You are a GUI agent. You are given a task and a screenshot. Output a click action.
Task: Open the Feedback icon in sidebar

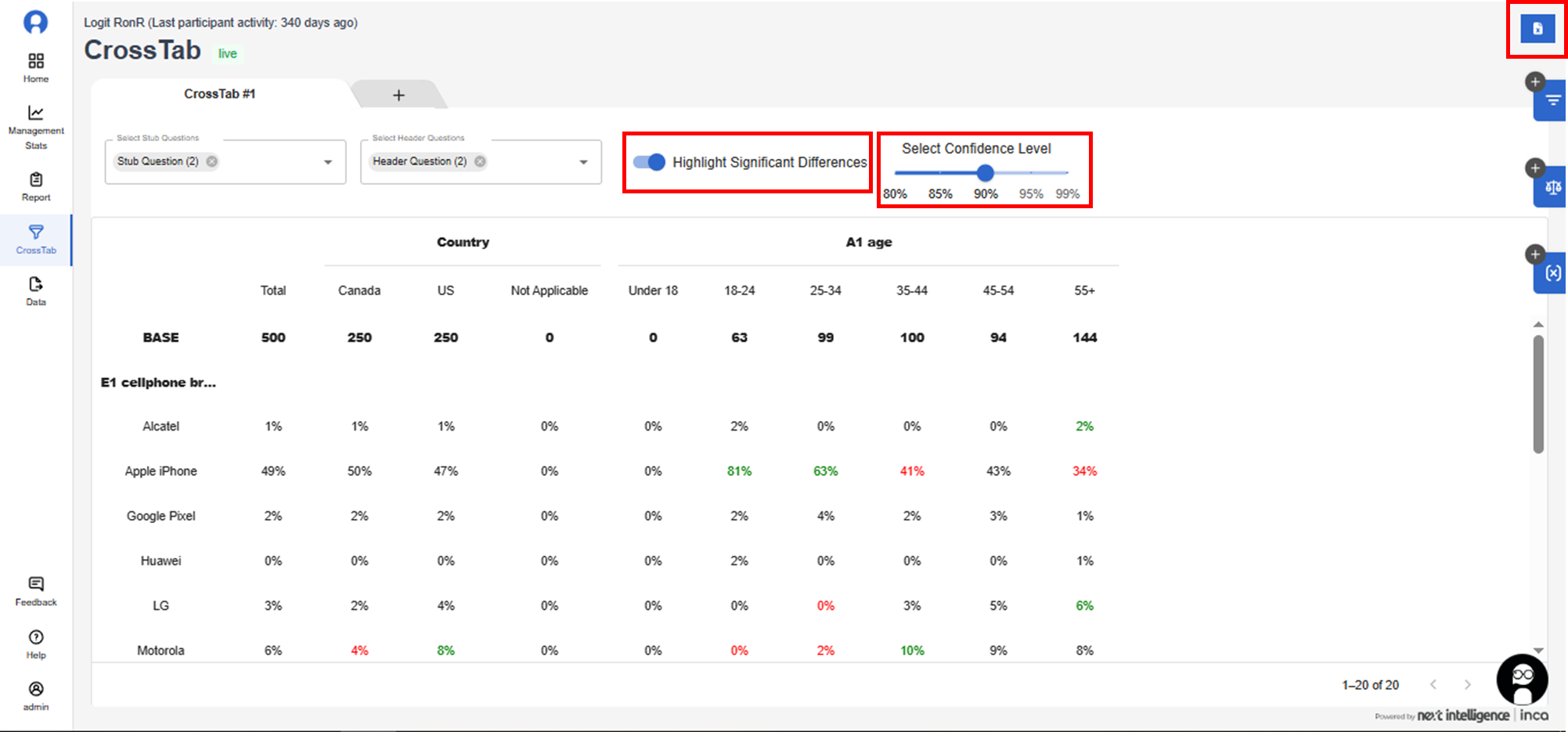36,591
